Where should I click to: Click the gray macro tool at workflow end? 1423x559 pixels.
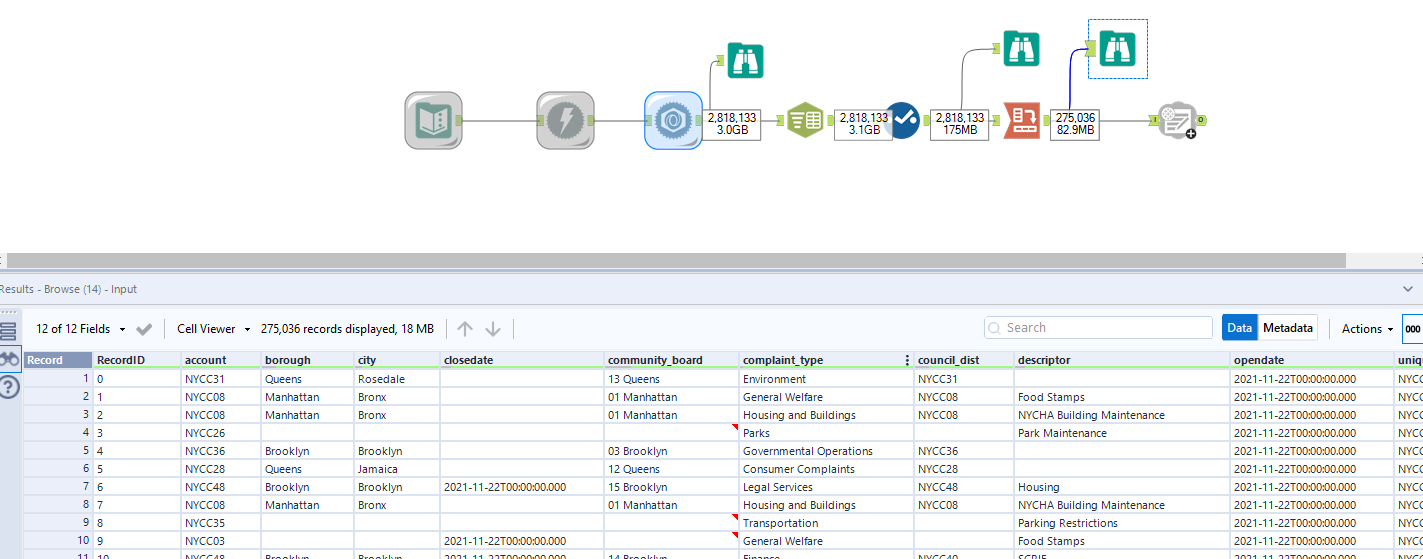click(1176, 121)
